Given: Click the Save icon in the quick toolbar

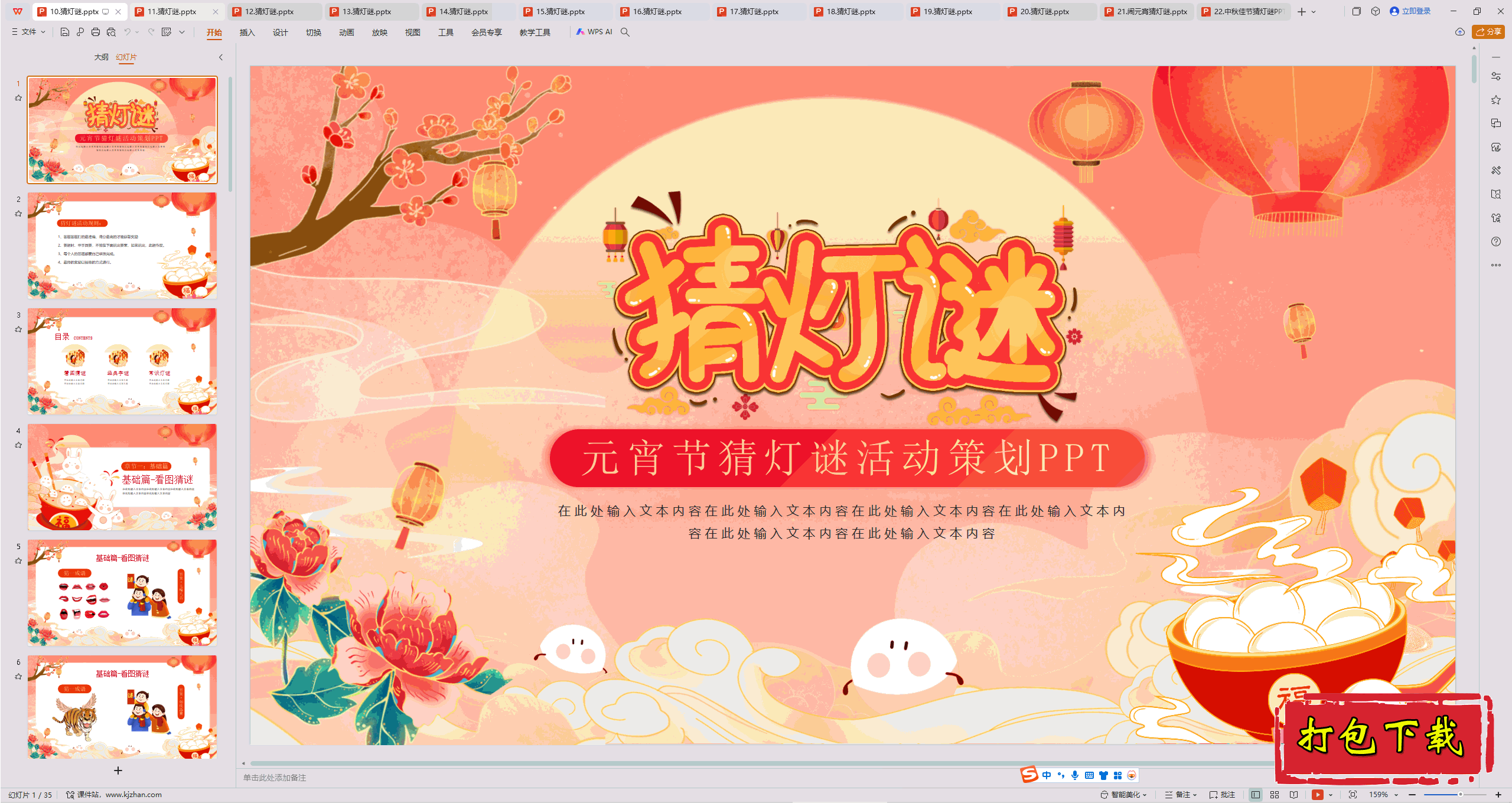Looking at the screenshot, I should click(x=65, y=32).
